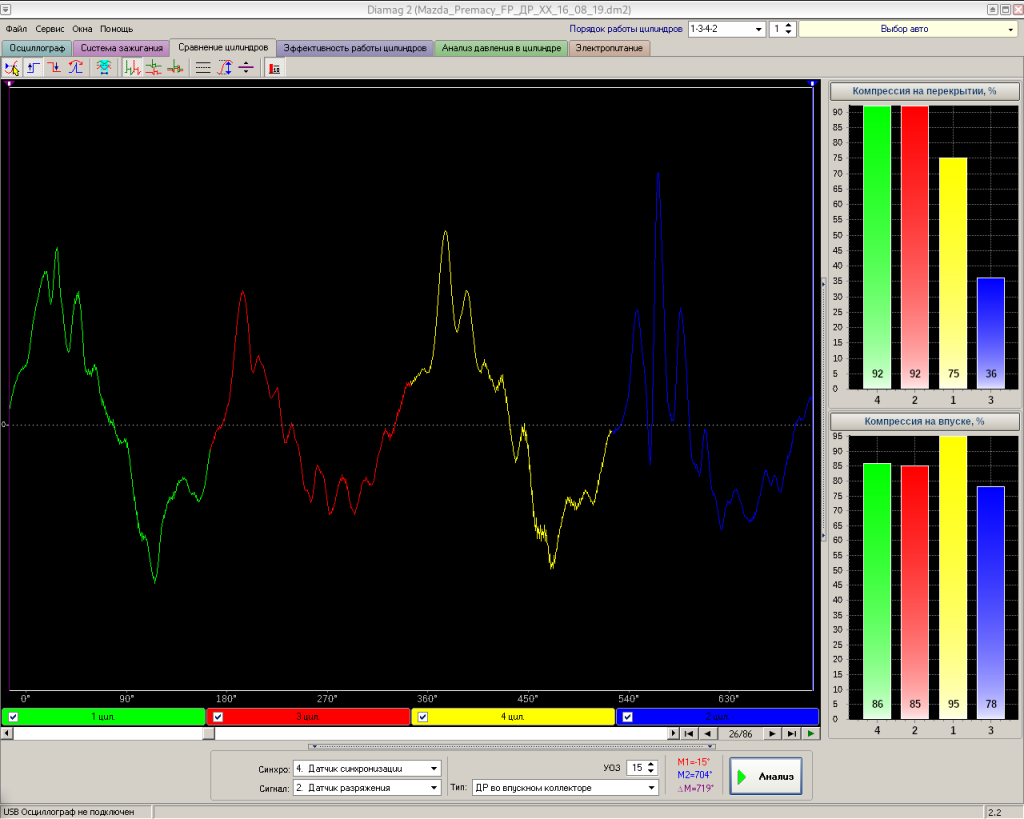Increase the first cylinder number stepper
Viewport: 1024px width, 819px height.
(x=788, y=25)
